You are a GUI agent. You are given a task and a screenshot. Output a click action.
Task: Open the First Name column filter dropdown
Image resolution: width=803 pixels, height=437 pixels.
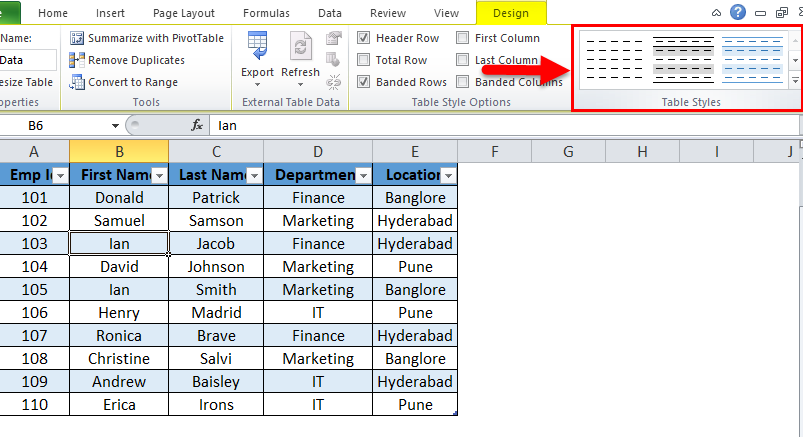click(x=158, y=175)
